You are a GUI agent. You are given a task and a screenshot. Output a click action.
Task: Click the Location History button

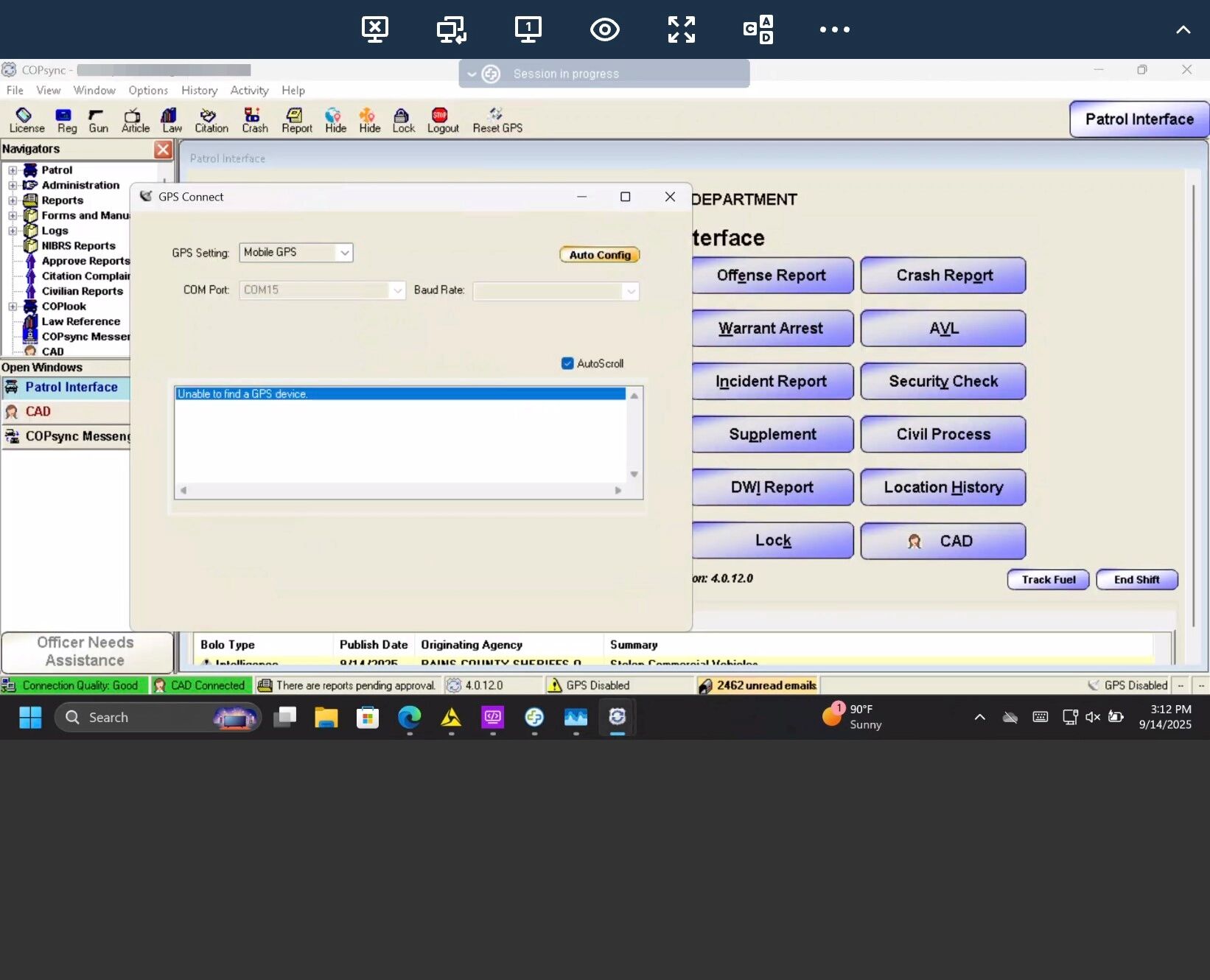pyautogui.click(x=943, y=488)
